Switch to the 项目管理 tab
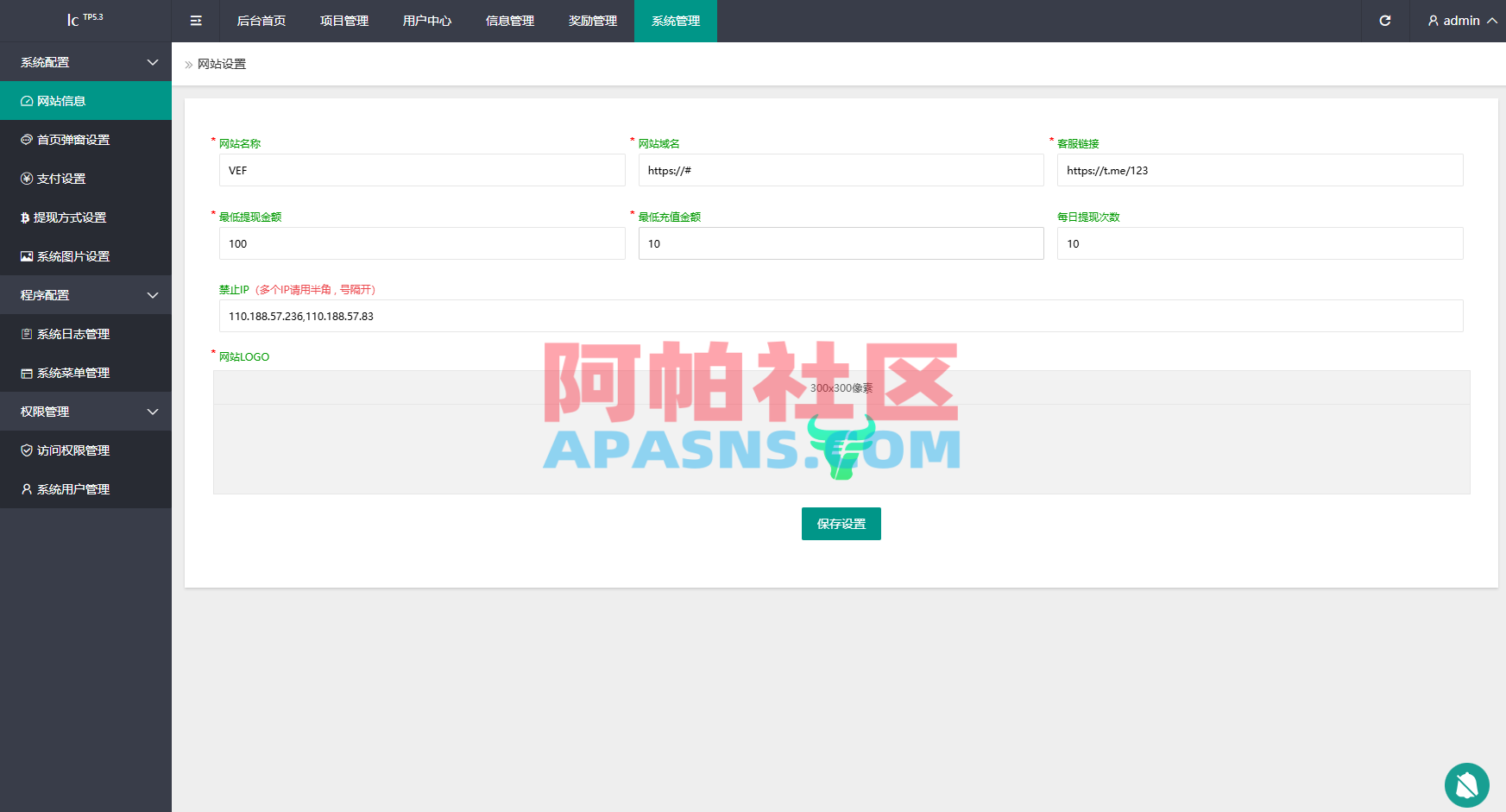This screenshot has width=1506, height=812. coord(344,21)
